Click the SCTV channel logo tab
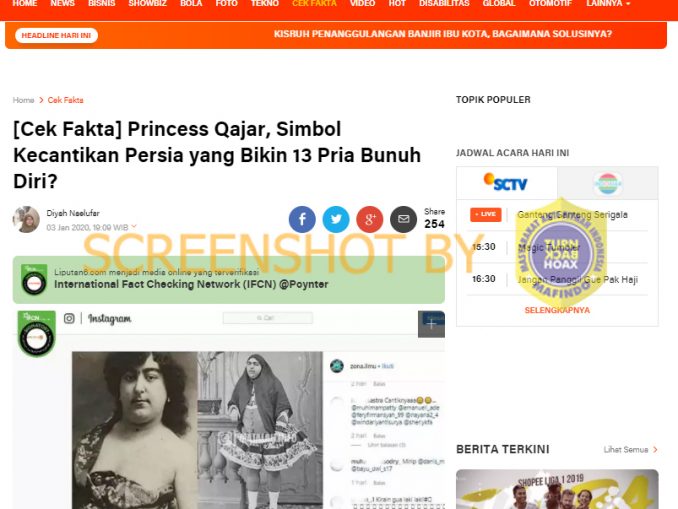678x509 pixels. pyautogui.click(x=507, y=182)
